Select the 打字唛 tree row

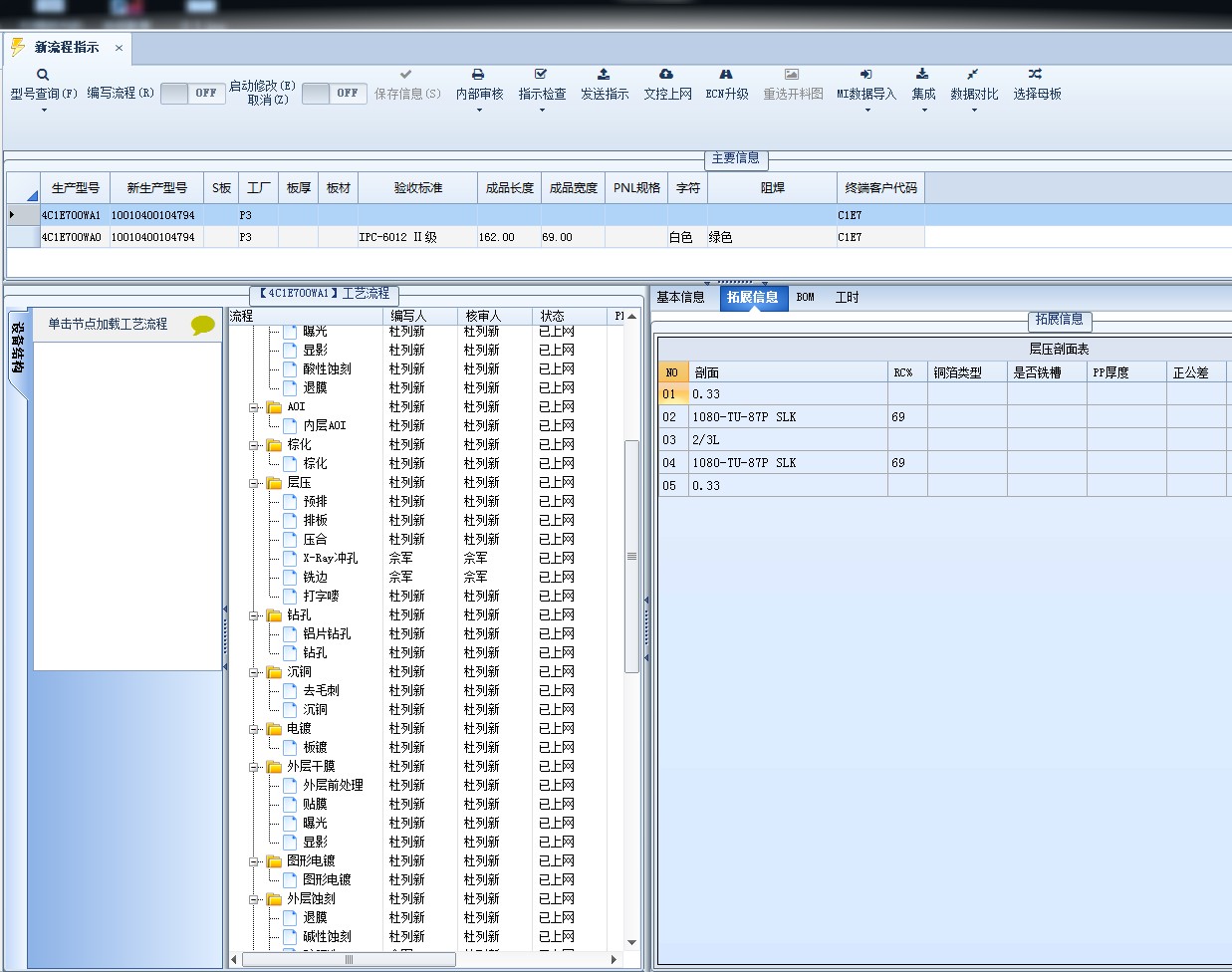click(x=321, y=597)
